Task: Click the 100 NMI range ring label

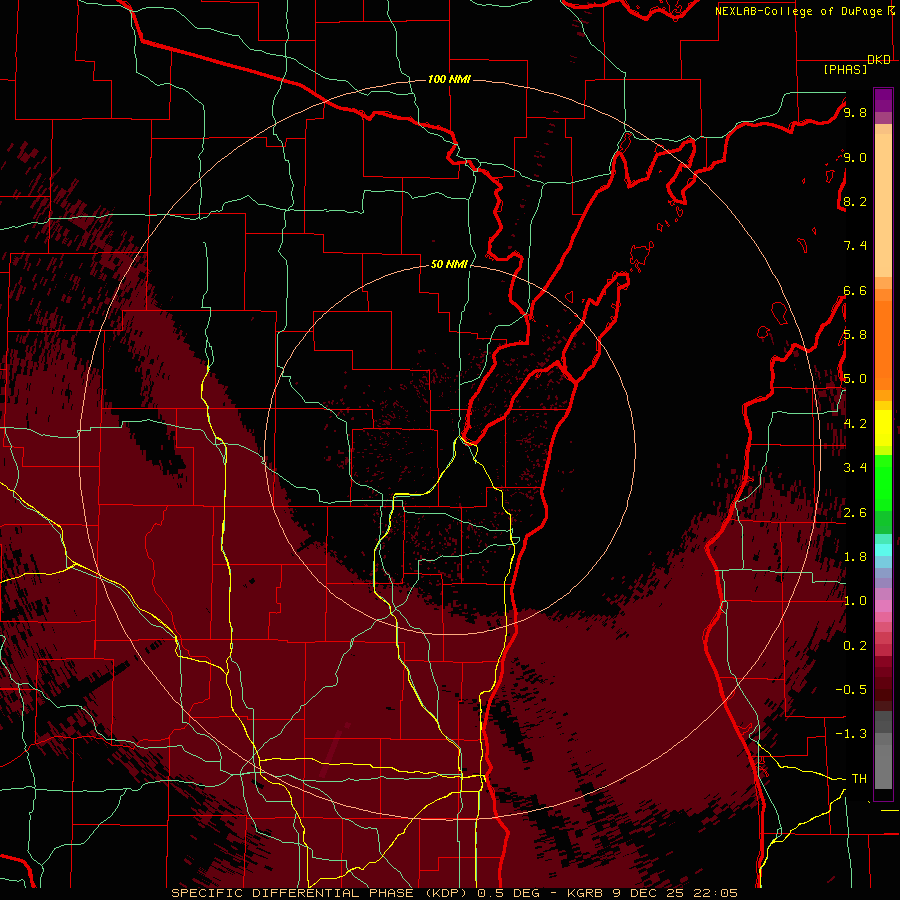Action: [x=449, y=79]
